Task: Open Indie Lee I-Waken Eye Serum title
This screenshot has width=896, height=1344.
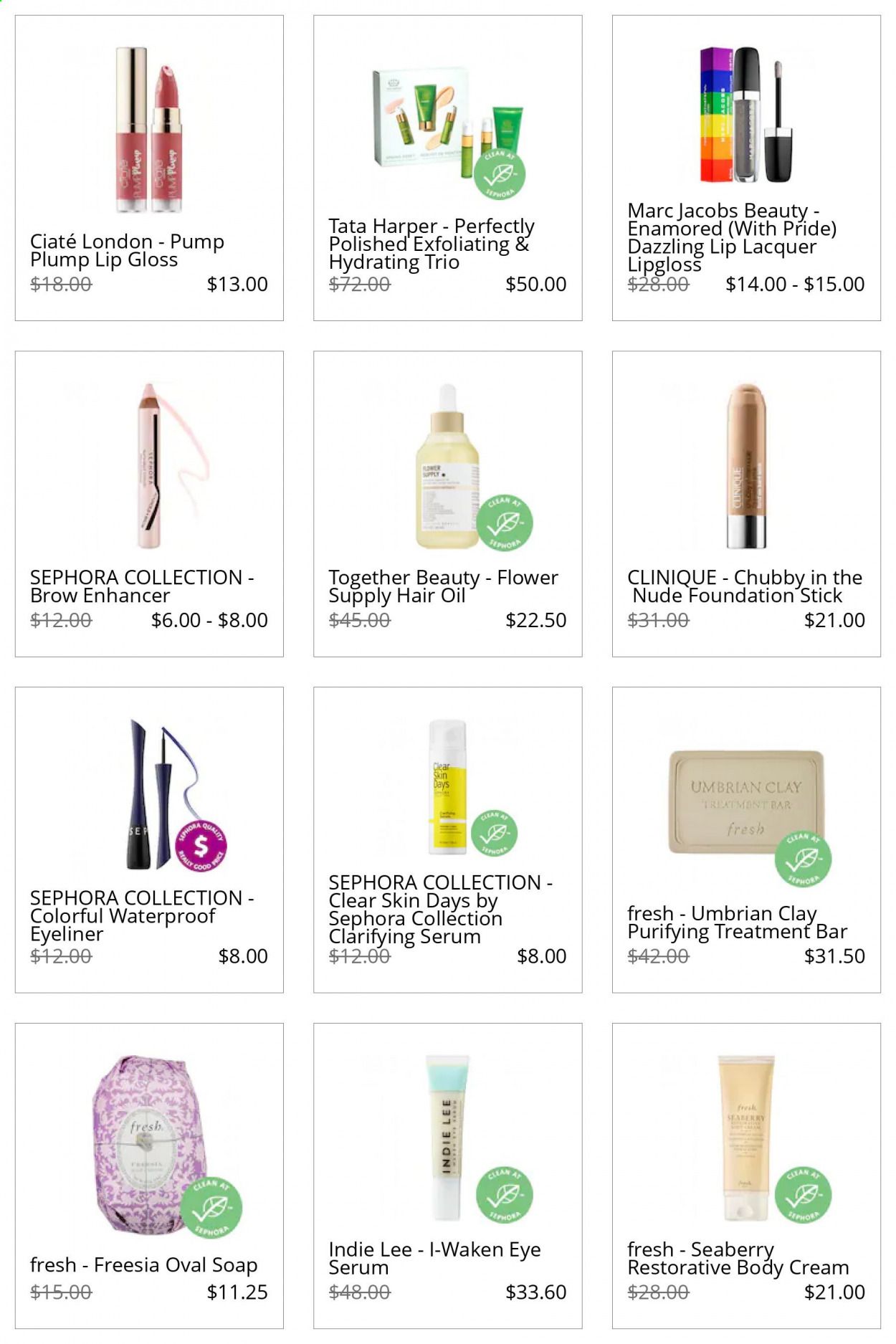Action: click(x=434, y=1259)
